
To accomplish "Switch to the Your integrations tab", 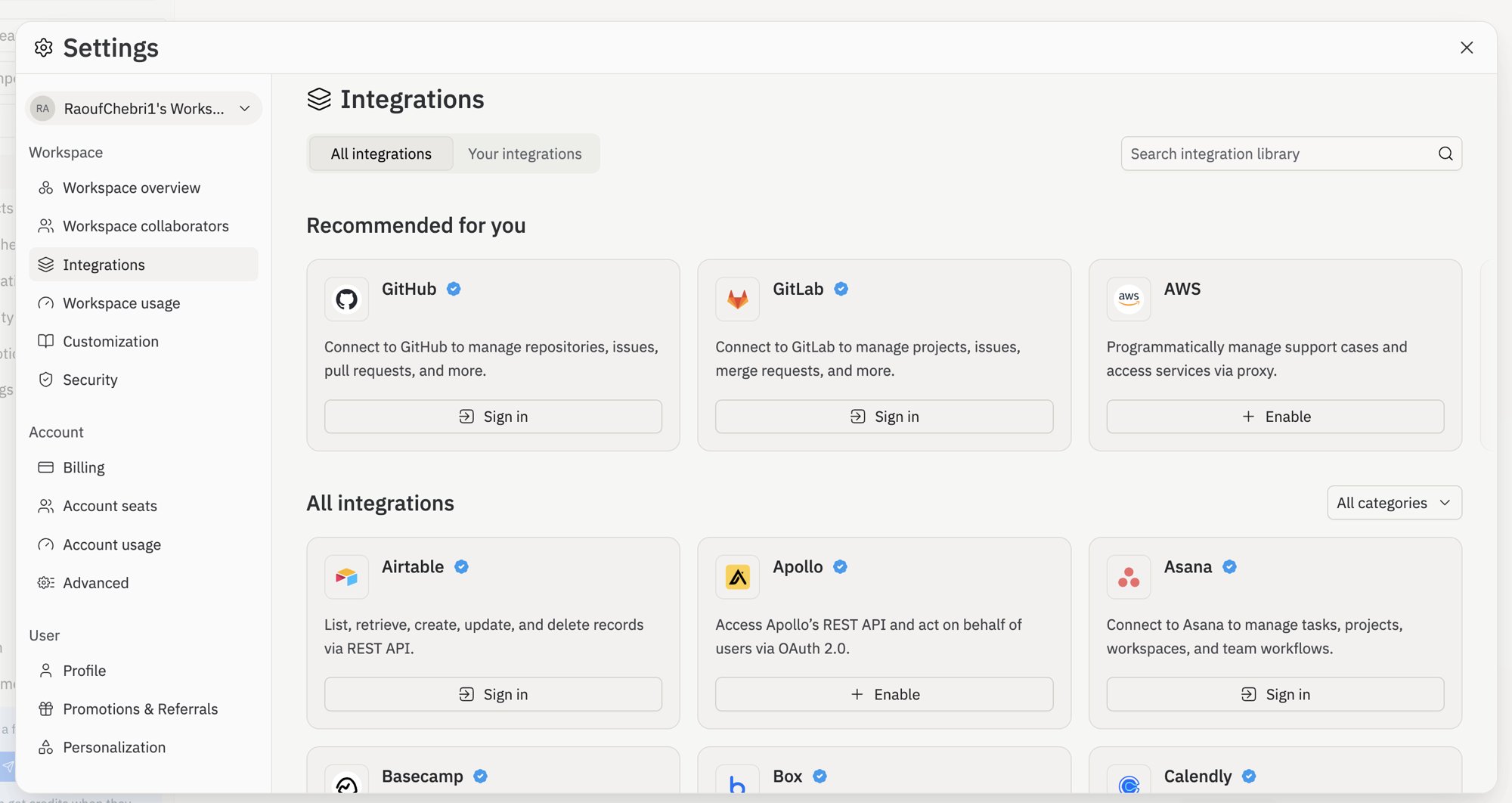I will pos(525,153).
